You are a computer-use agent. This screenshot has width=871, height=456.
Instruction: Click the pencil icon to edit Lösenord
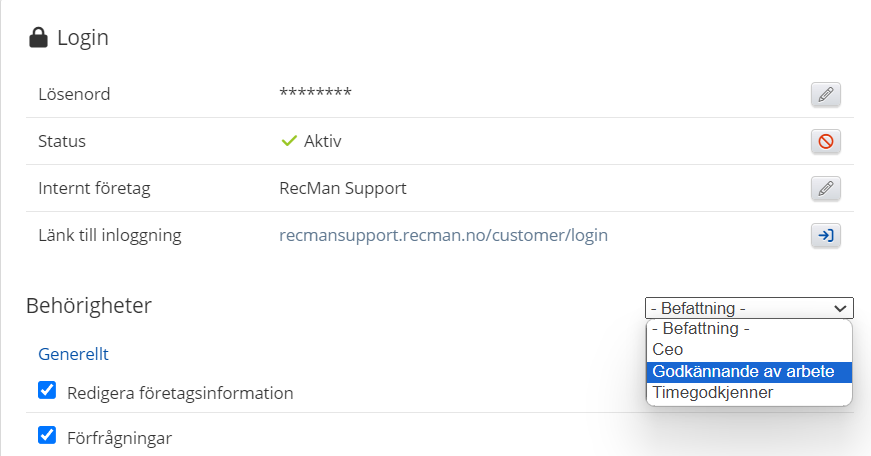[x=825, y=95]
